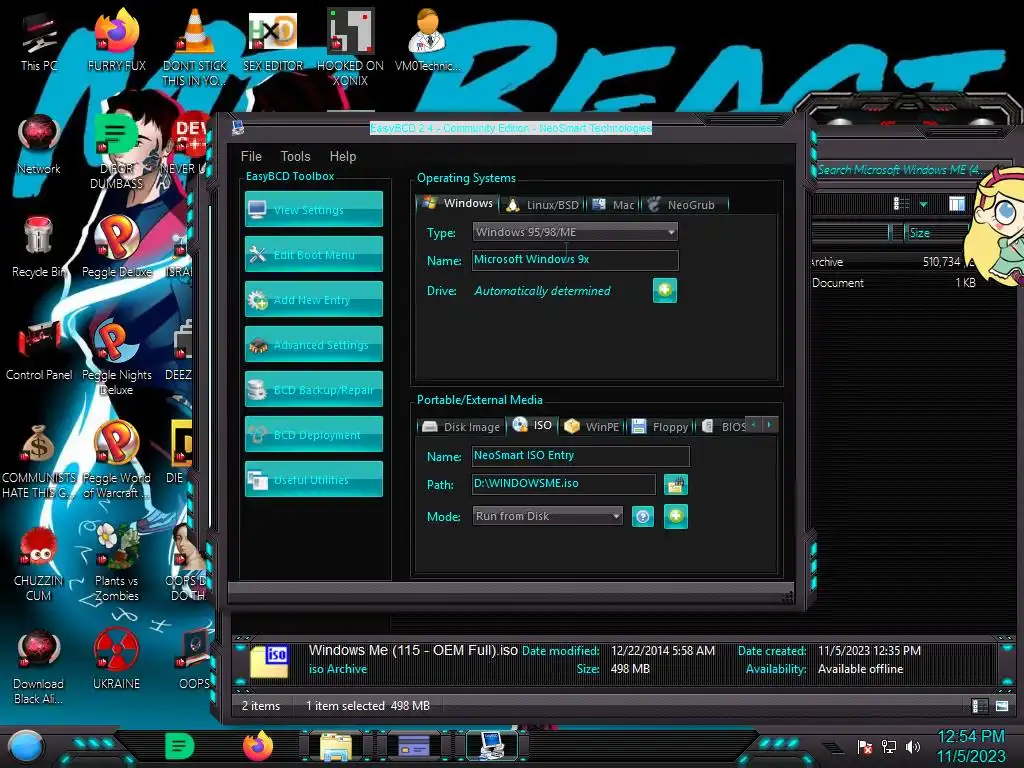1024x768 pixels.
Task: Go to Advanced Settings page
Action: 313,344
